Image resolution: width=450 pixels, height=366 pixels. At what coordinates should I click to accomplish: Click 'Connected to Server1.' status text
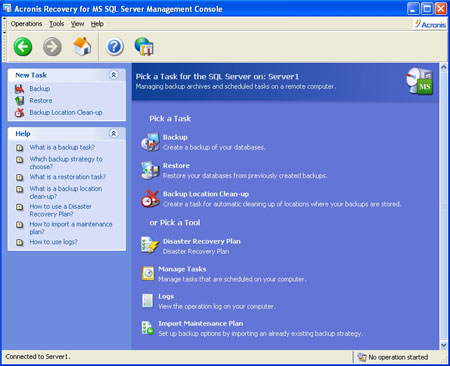tap(38, 357)
